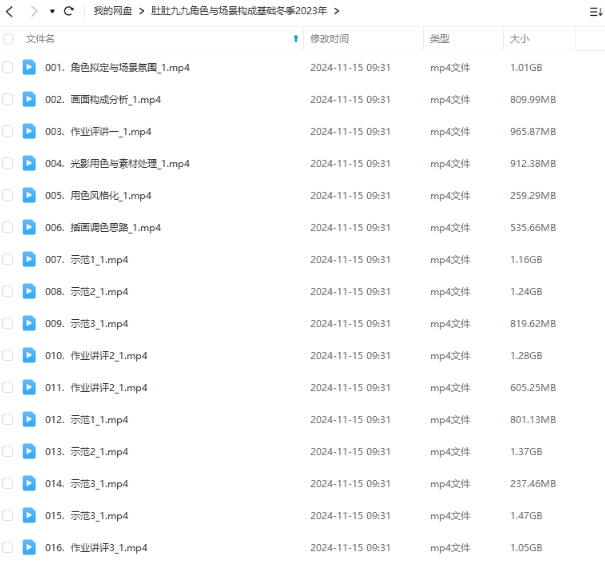
Task: Click video icon of file 007
Action: [x=29, y=259]
